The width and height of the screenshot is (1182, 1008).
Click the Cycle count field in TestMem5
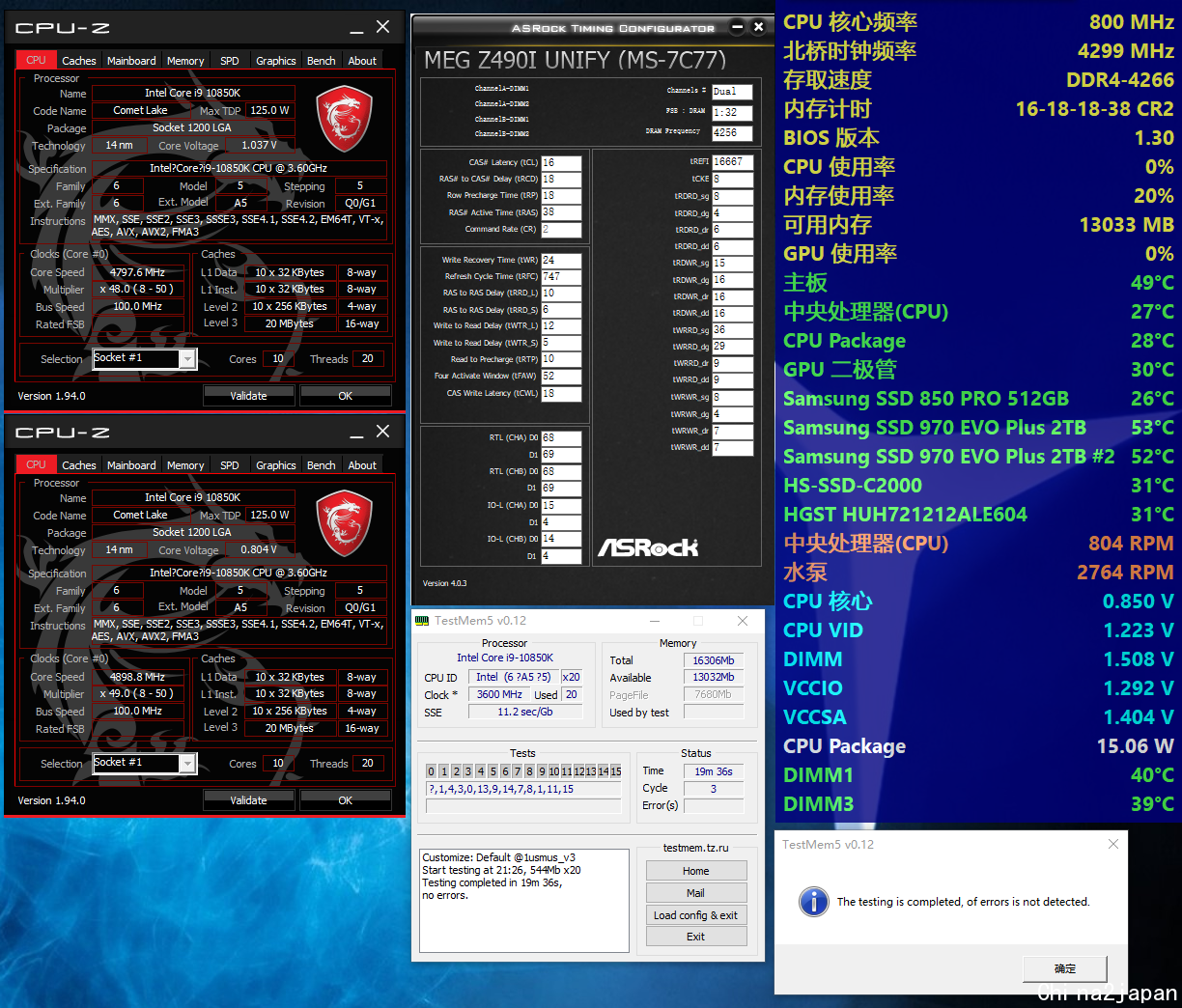coord(714,789)
